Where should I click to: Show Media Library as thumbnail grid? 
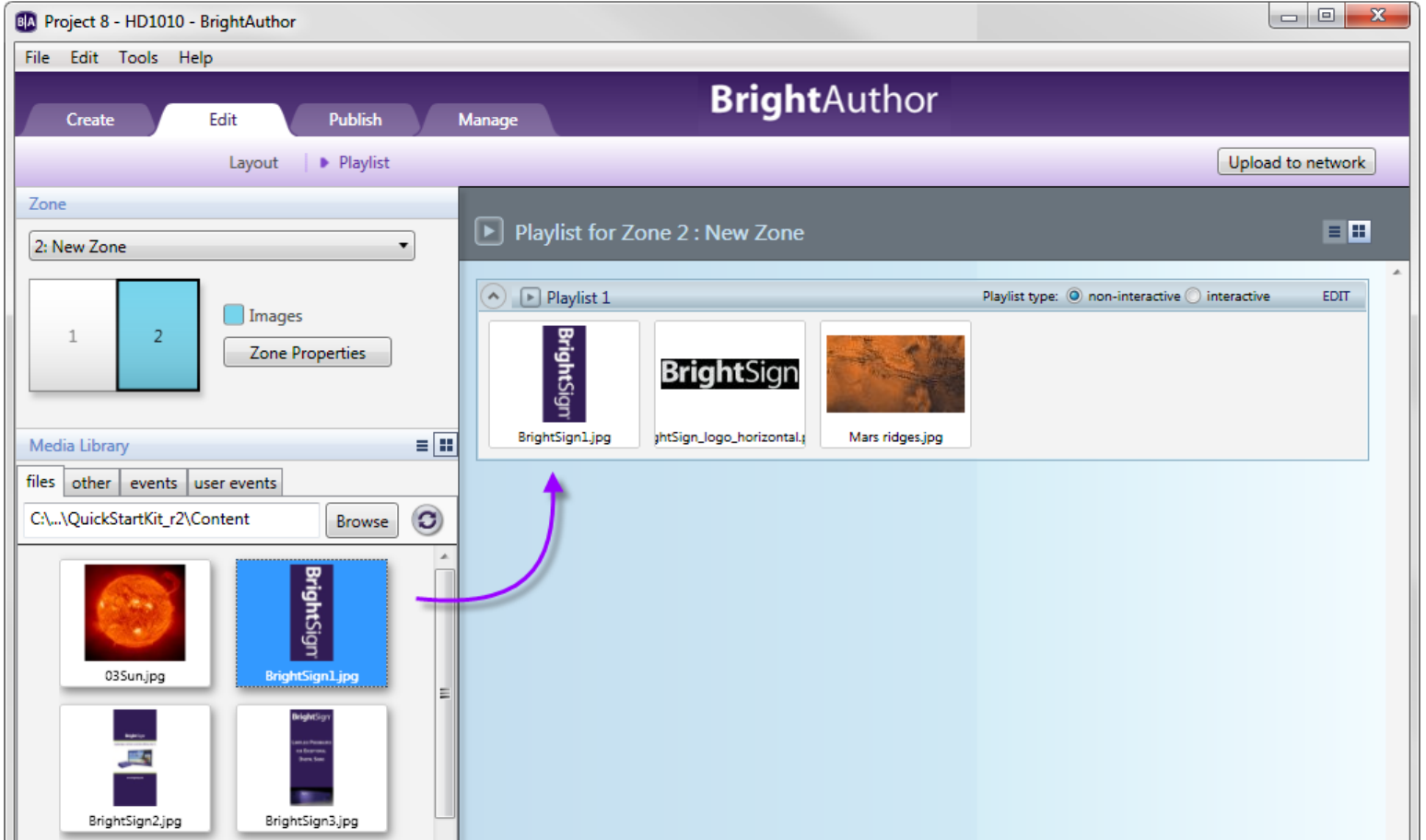[x=446, y=446]
